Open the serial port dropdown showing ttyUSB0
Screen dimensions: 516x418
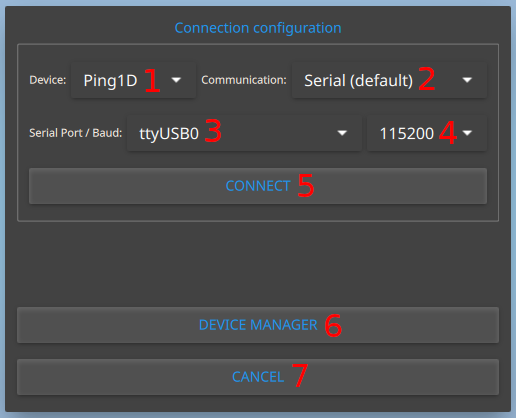pyautogui.click(x=244, y=133)
